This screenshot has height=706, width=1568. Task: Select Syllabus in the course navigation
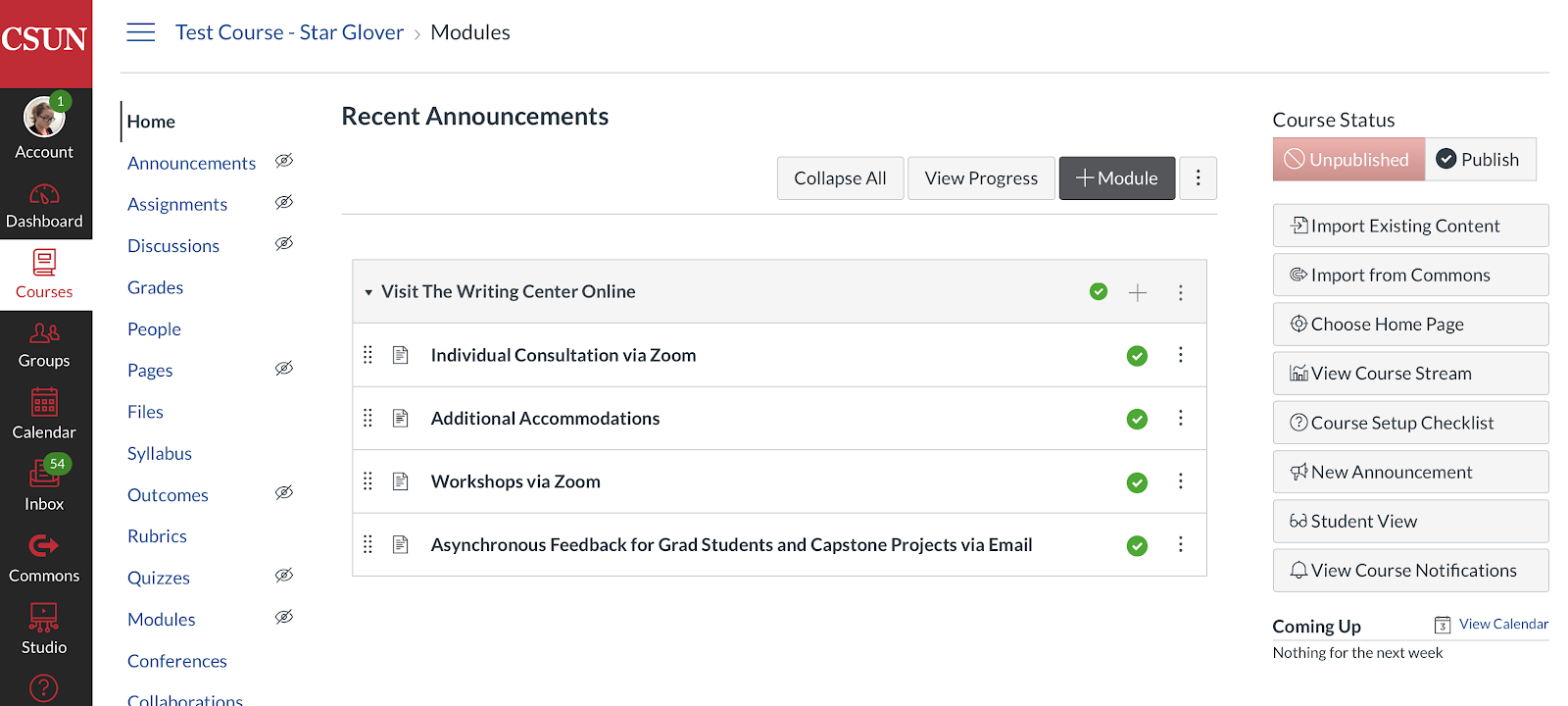tap(160, 453)
